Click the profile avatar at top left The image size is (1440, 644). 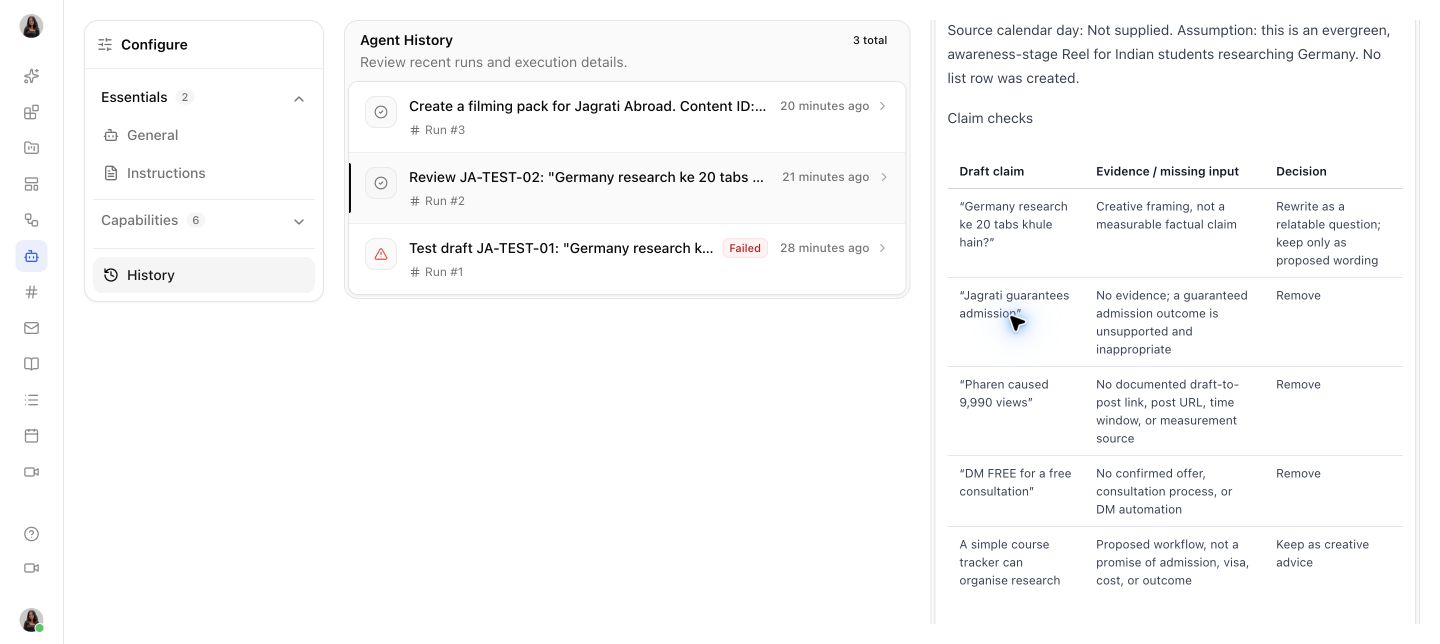point(31,26)
